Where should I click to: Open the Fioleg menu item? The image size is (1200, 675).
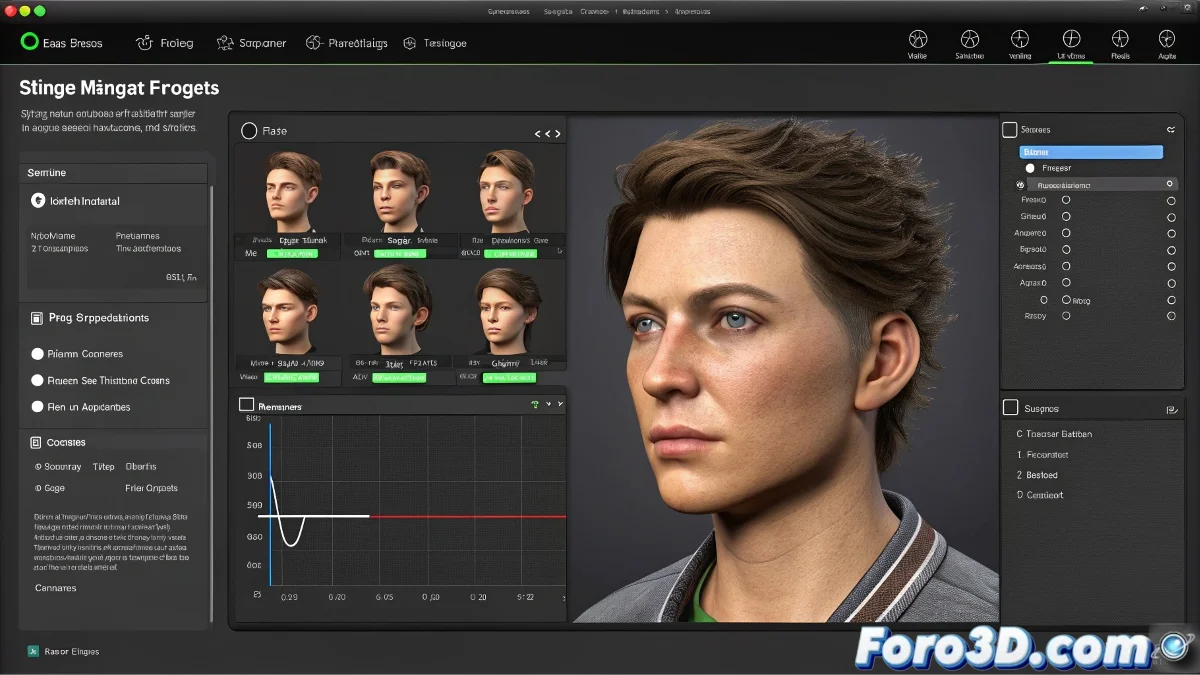point(177,43)
